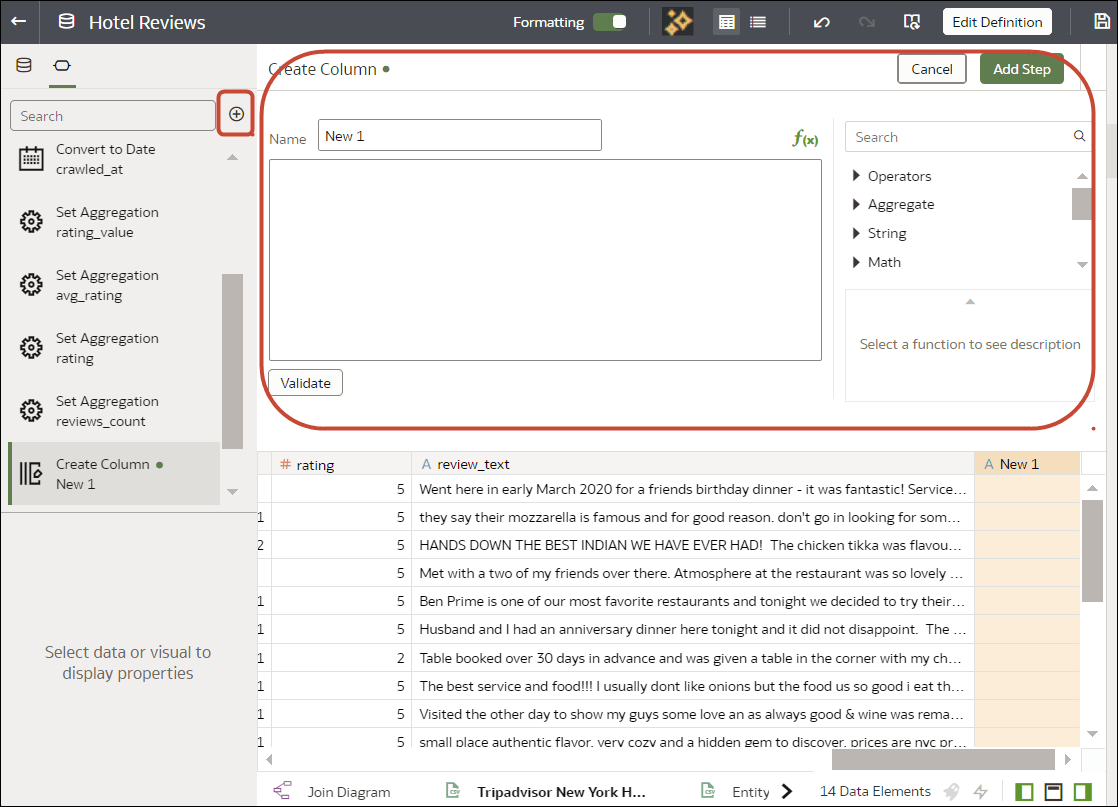This screenshot has width=1118, height=807.
Task: Switch to data table view icon
Action: point(726,21)
